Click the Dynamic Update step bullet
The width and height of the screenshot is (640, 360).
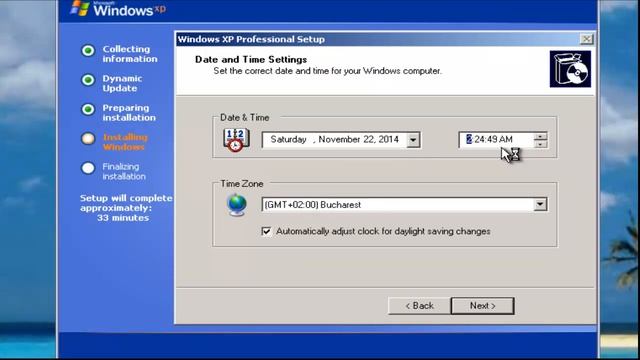click(88, 80)
